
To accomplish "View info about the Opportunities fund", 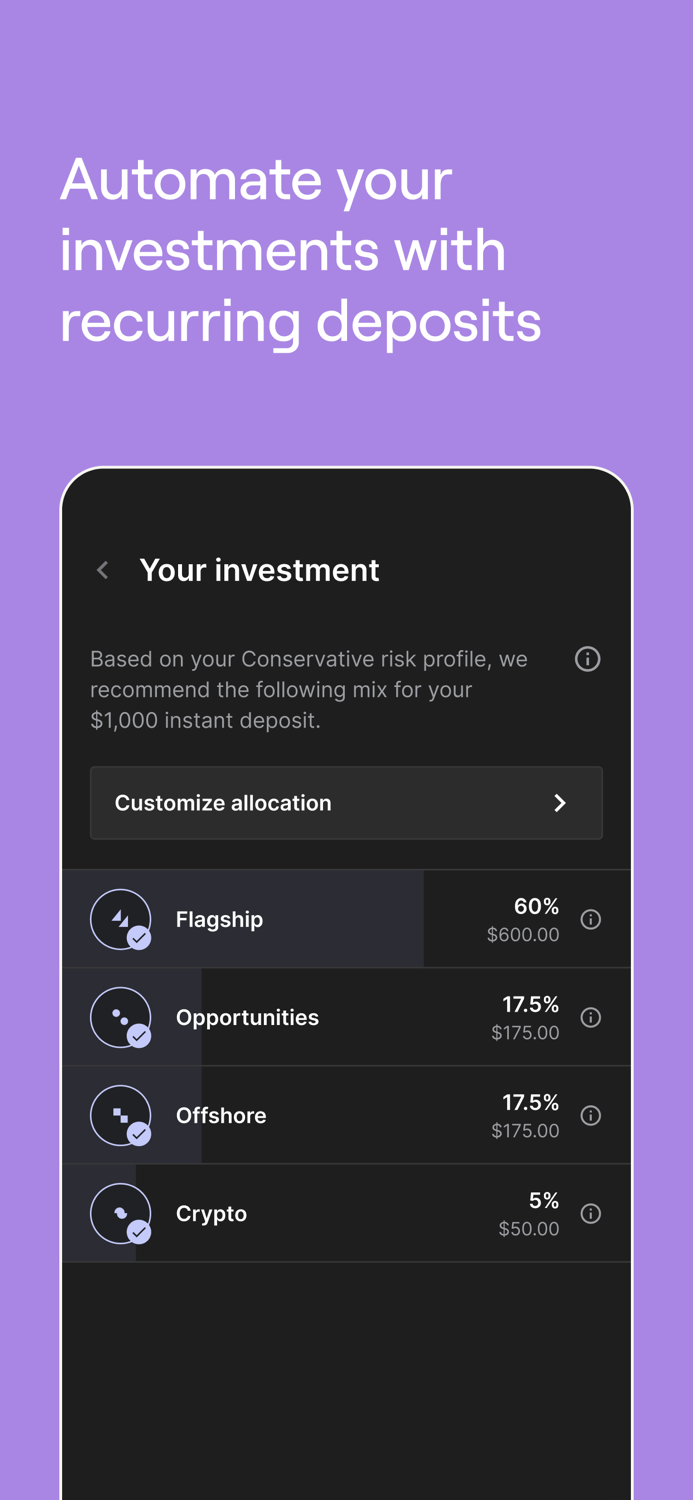I will (590, 1017).
